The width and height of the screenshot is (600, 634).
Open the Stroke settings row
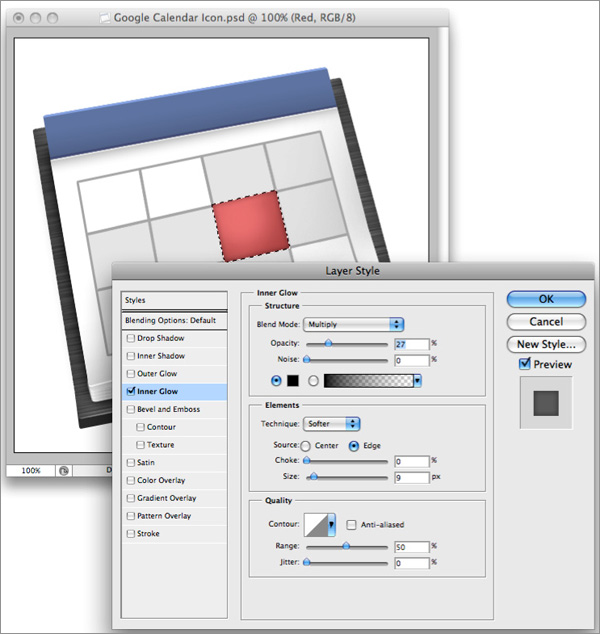coord(174,534)
